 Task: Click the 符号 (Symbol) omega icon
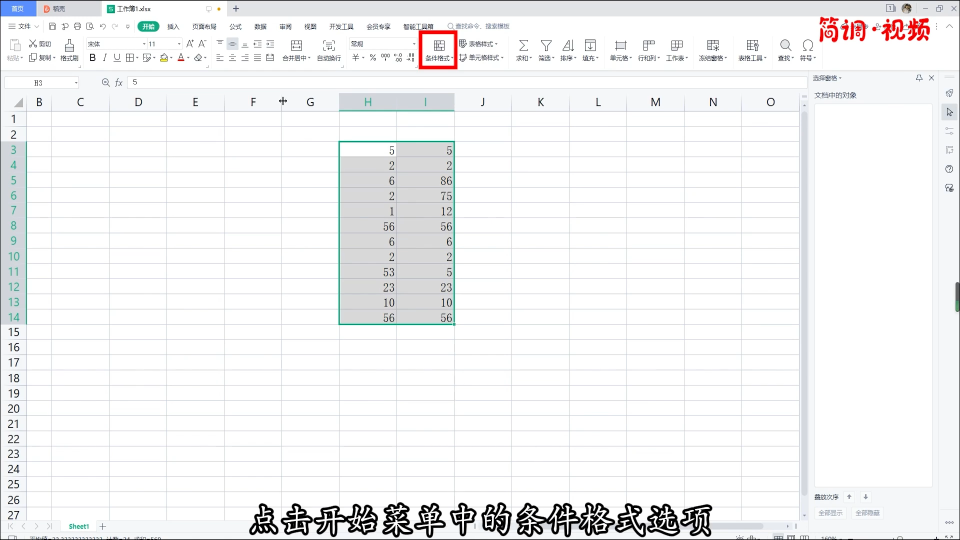tap(807, 46)
